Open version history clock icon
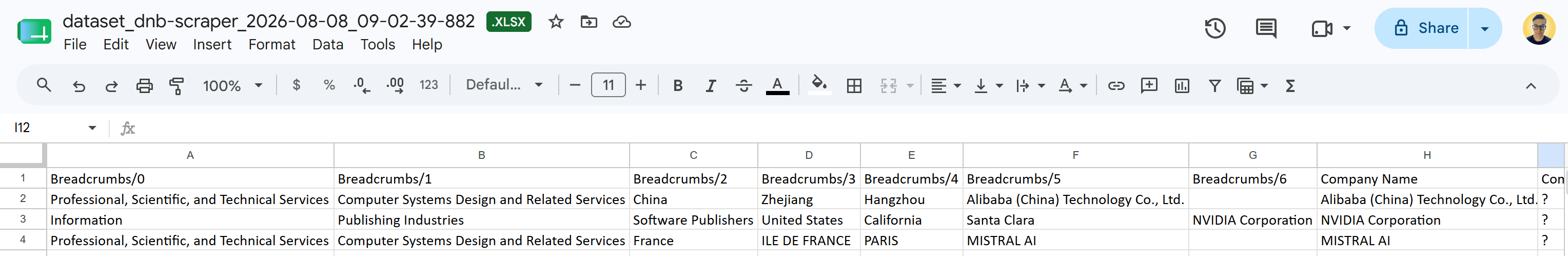1568x256 pixels. 1215,28
